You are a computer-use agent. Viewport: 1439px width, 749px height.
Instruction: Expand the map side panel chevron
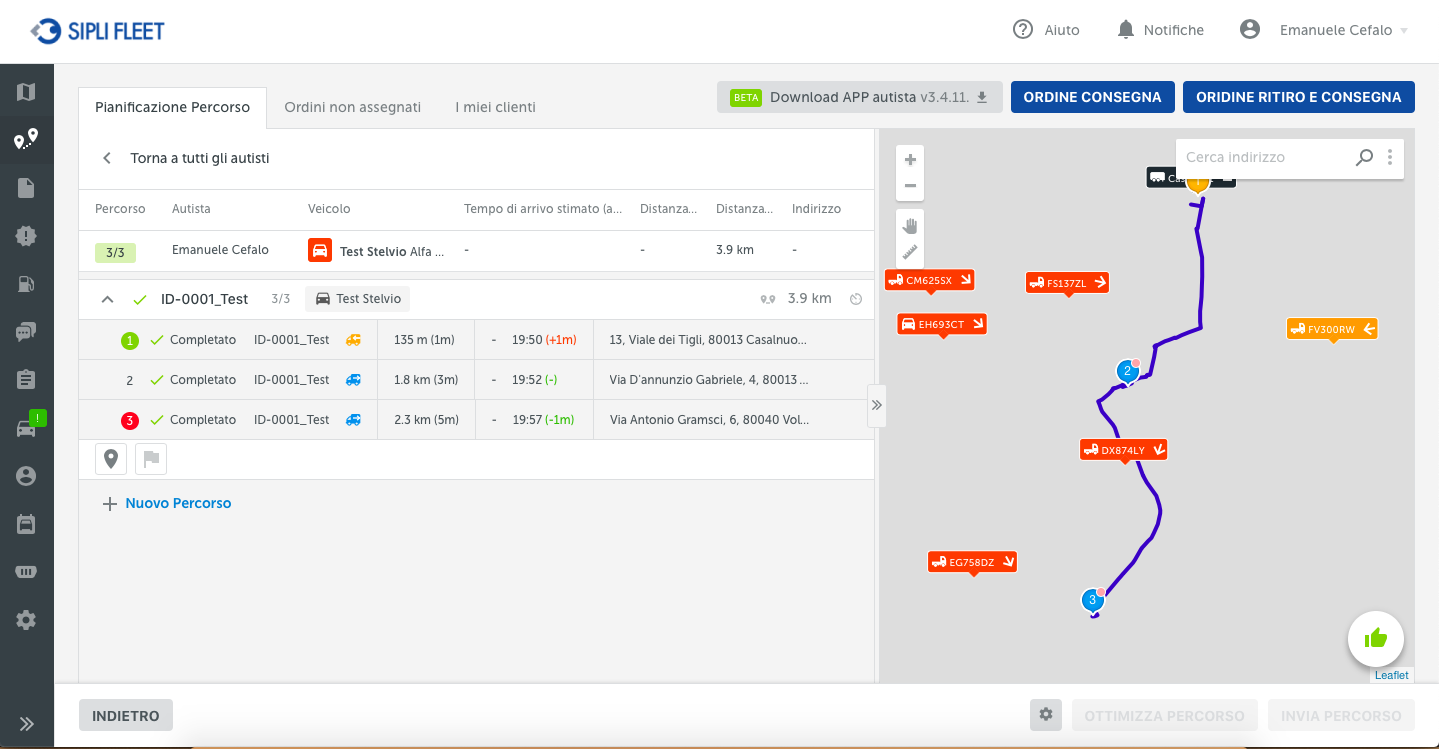tap(877, 405)
